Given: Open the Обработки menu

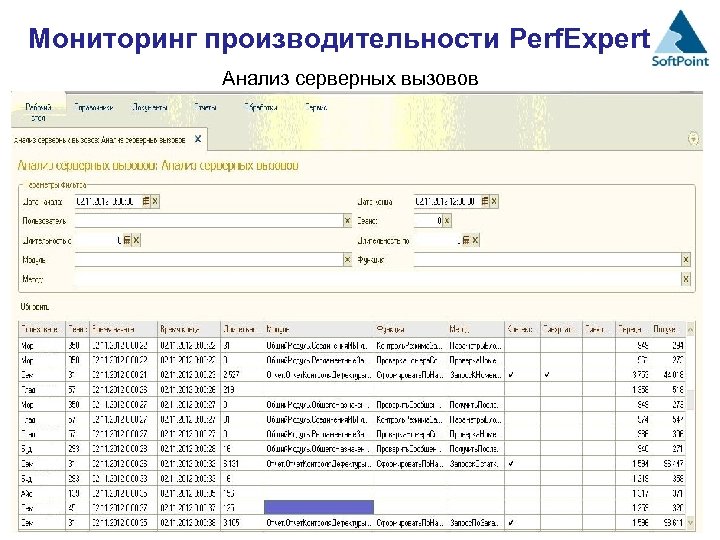Looking at the screenshot, I should pyautogui.click(x=261, y=107).
